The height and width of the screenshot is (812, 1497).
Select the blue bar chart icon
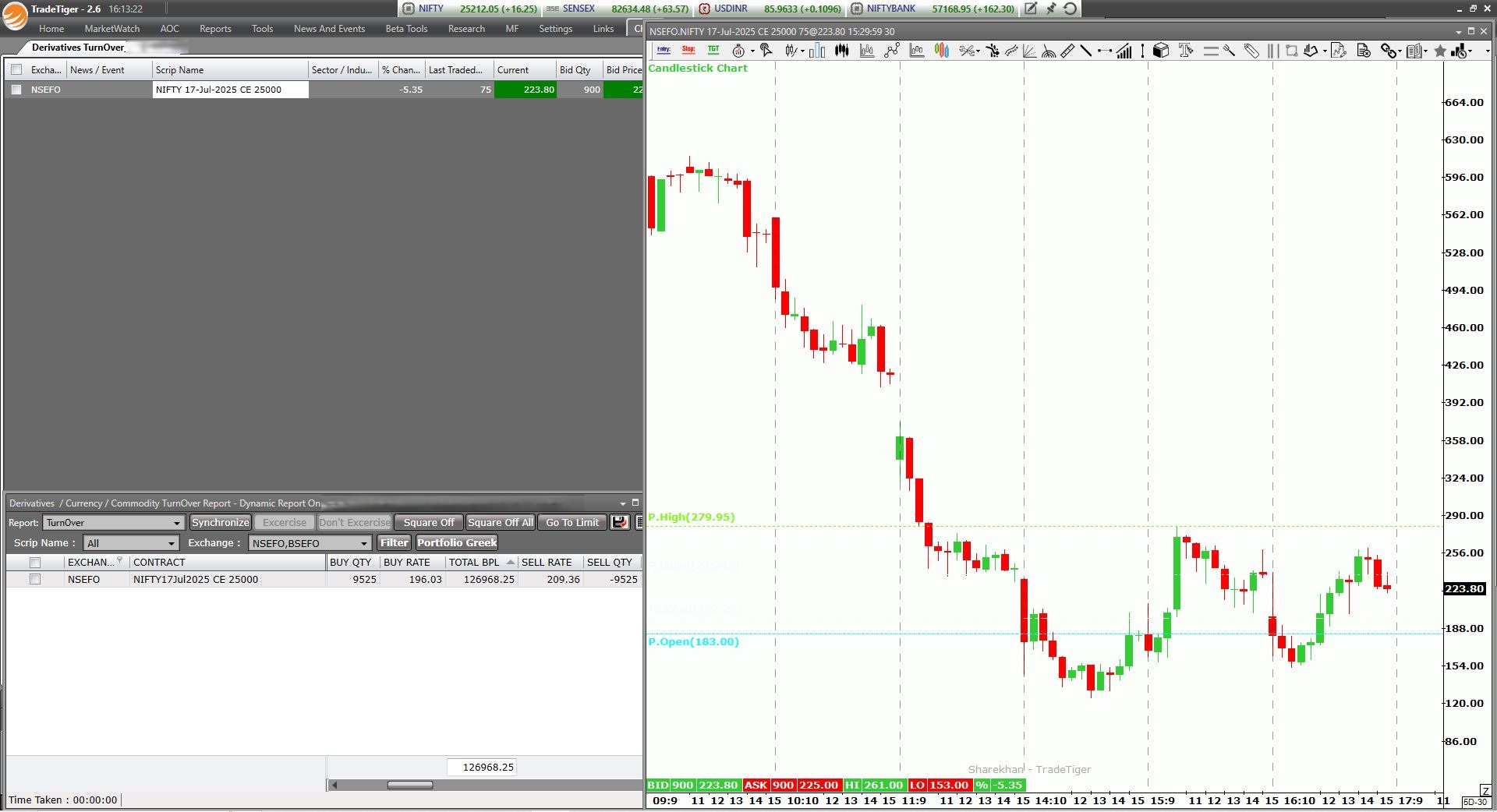[817, 51]
